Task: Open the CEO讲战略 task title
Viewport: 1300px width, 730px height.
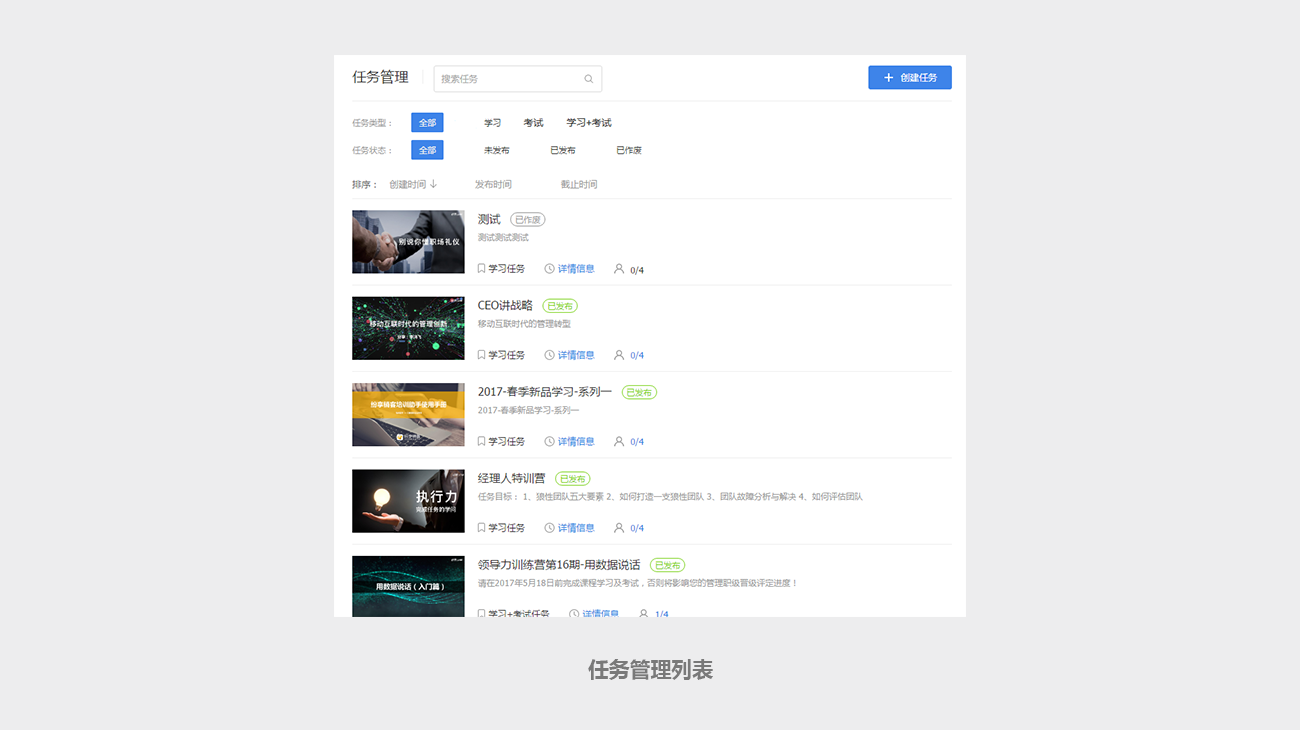Action: (505, 305)
